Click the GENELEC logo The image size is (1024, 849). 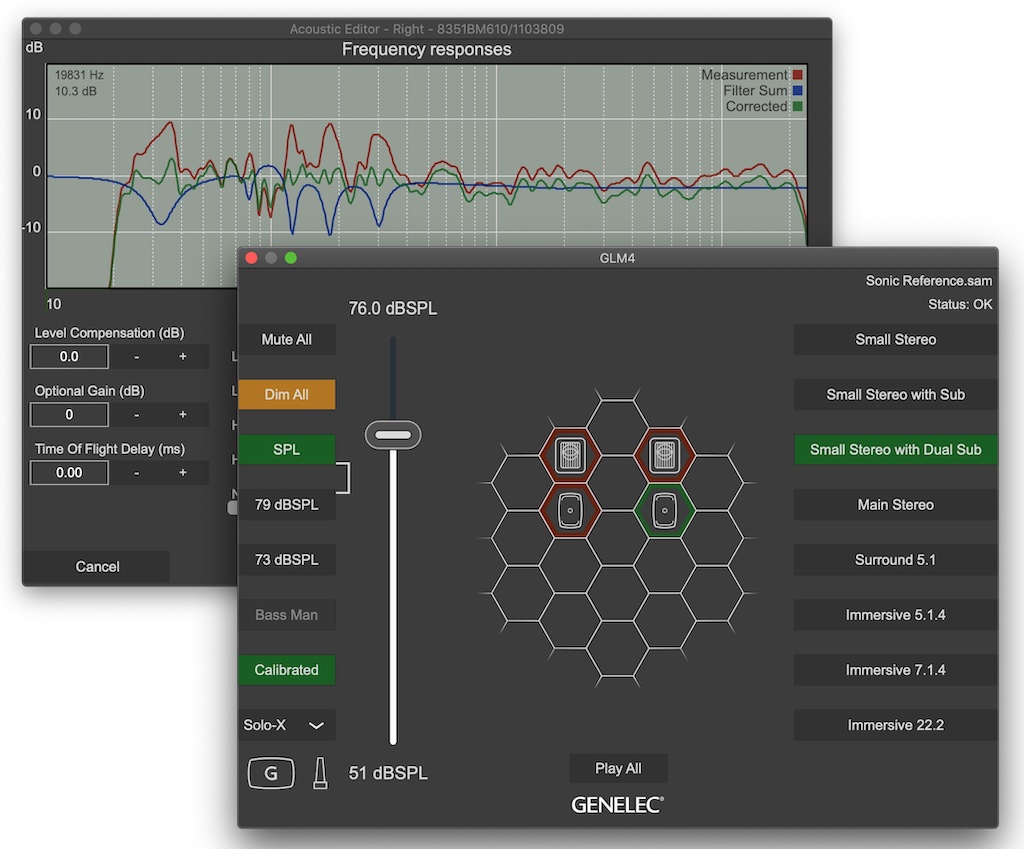(x=617, y=804)
